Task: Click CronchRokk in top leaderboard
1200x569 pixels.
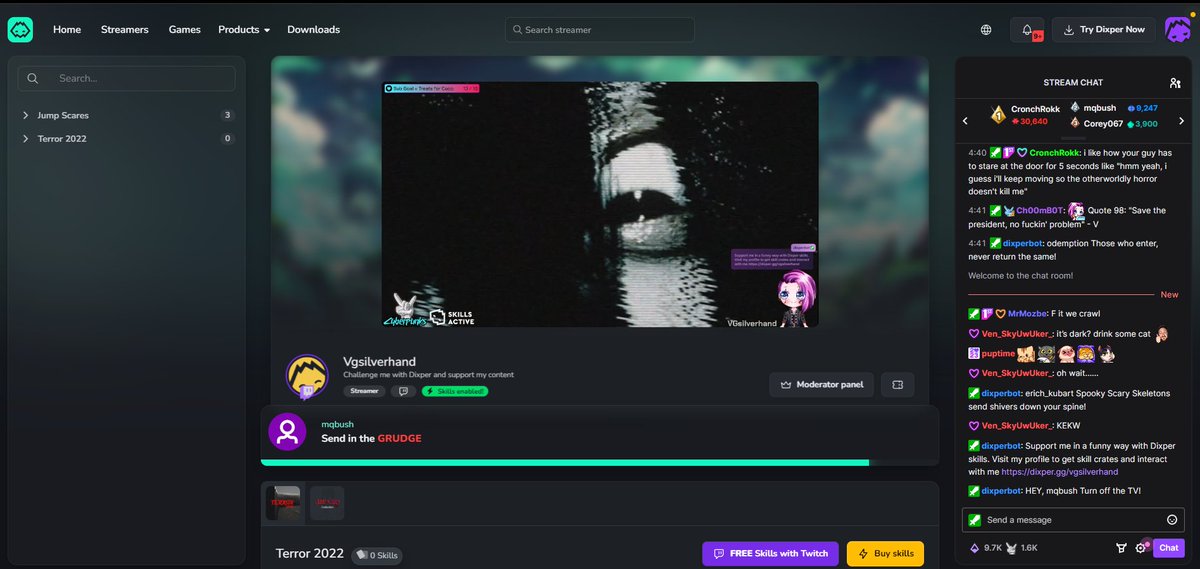Action: 1035,109
